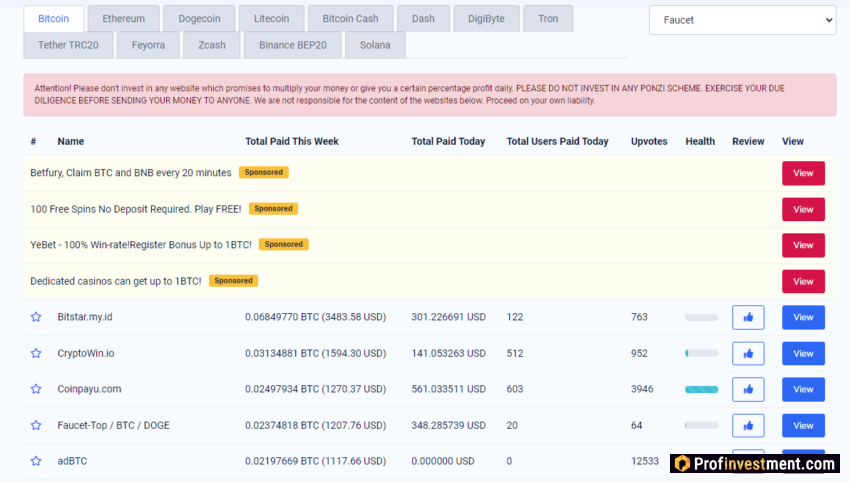Favorite Bitstar.my.id with its star icon
850x483 pixels.
tap(36, 317)
